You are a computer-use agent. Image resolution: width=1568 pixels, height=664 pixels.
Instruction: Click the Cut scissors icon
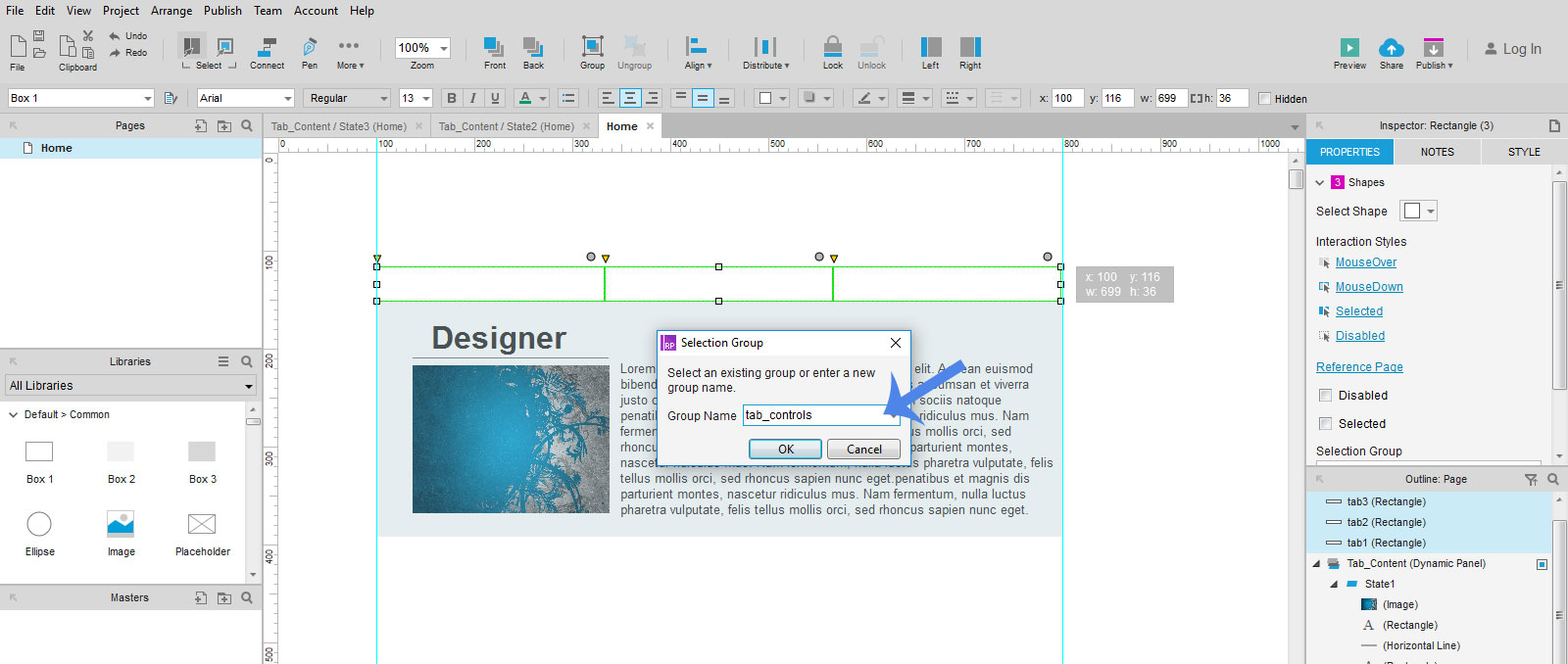coord(88,36)
